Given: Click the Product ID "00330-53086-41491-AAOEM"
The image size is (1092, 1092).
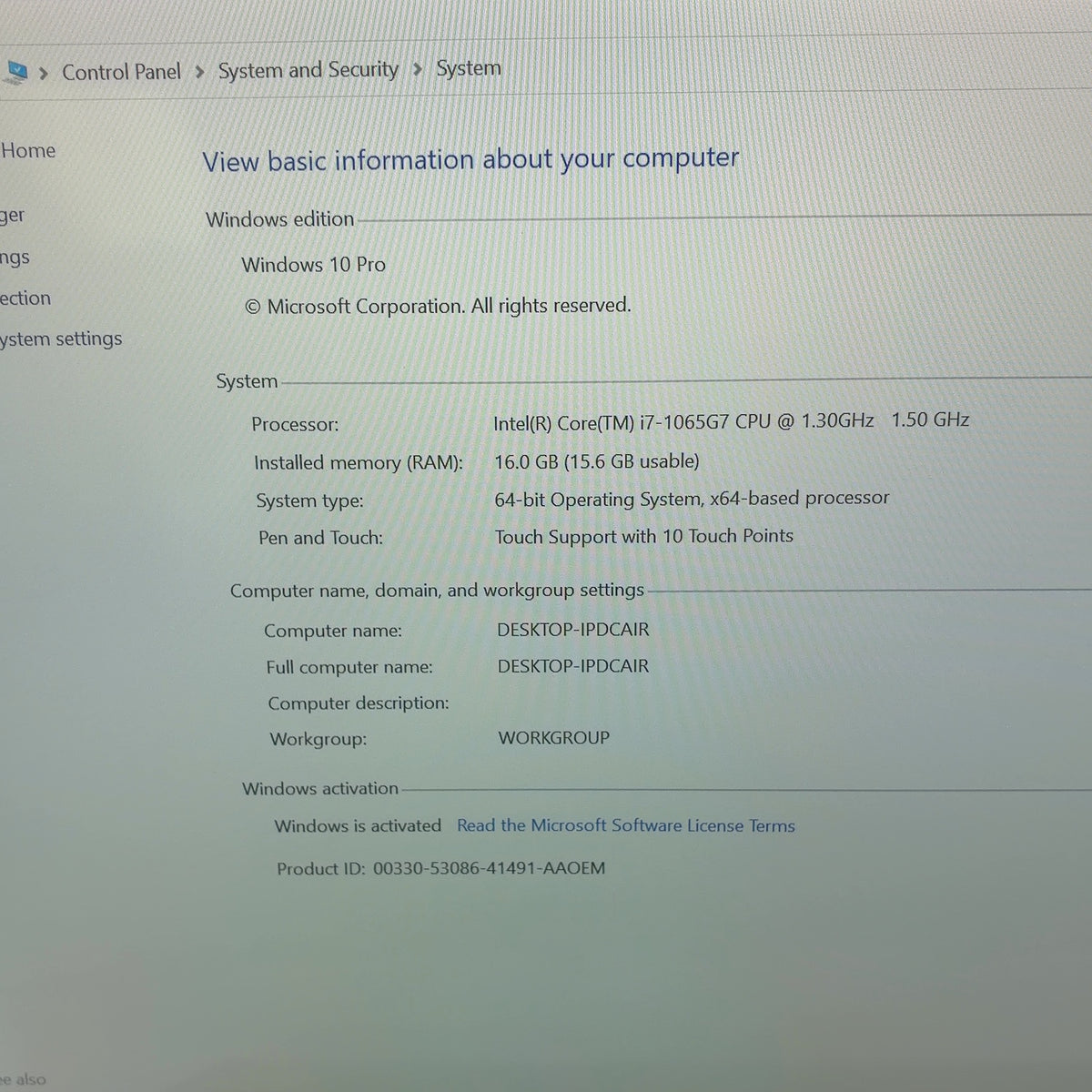Looking at the screenshot, I should [x=489, y=868].
